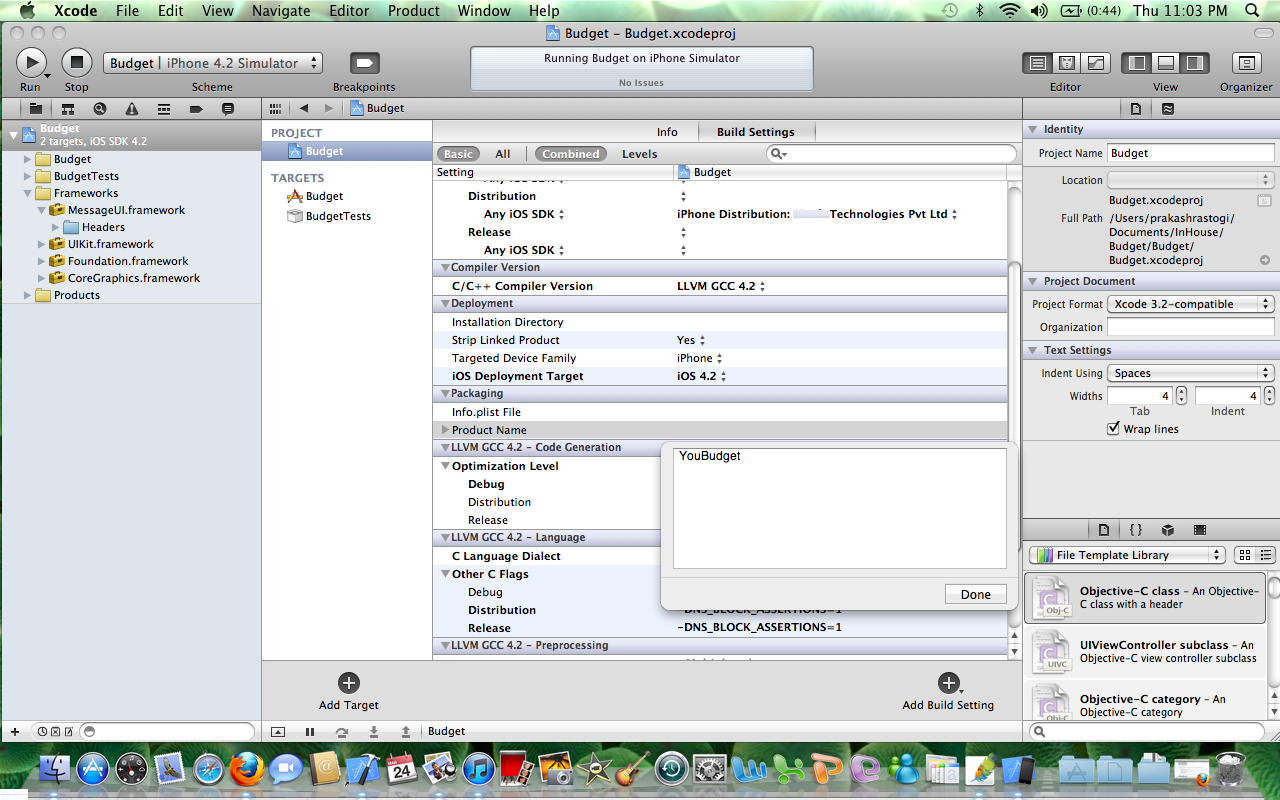Screen dimensions: 1280x800
Task: Select the Standard editor icon
Action: 1037,63
